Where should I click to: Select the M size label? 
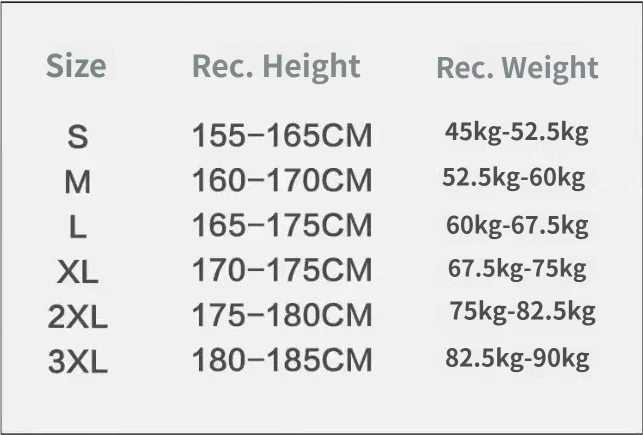point(78,182)
